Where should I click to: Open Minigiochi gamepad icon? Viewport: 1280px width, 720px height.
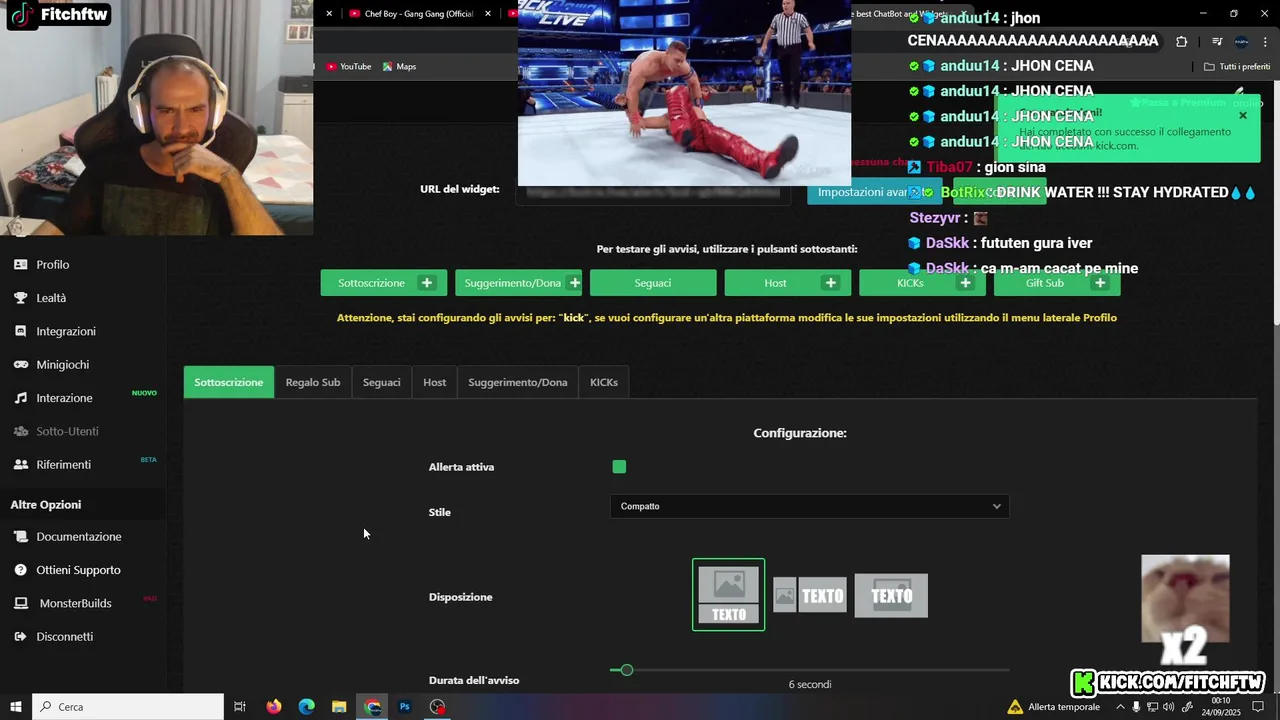coord(20,365)
